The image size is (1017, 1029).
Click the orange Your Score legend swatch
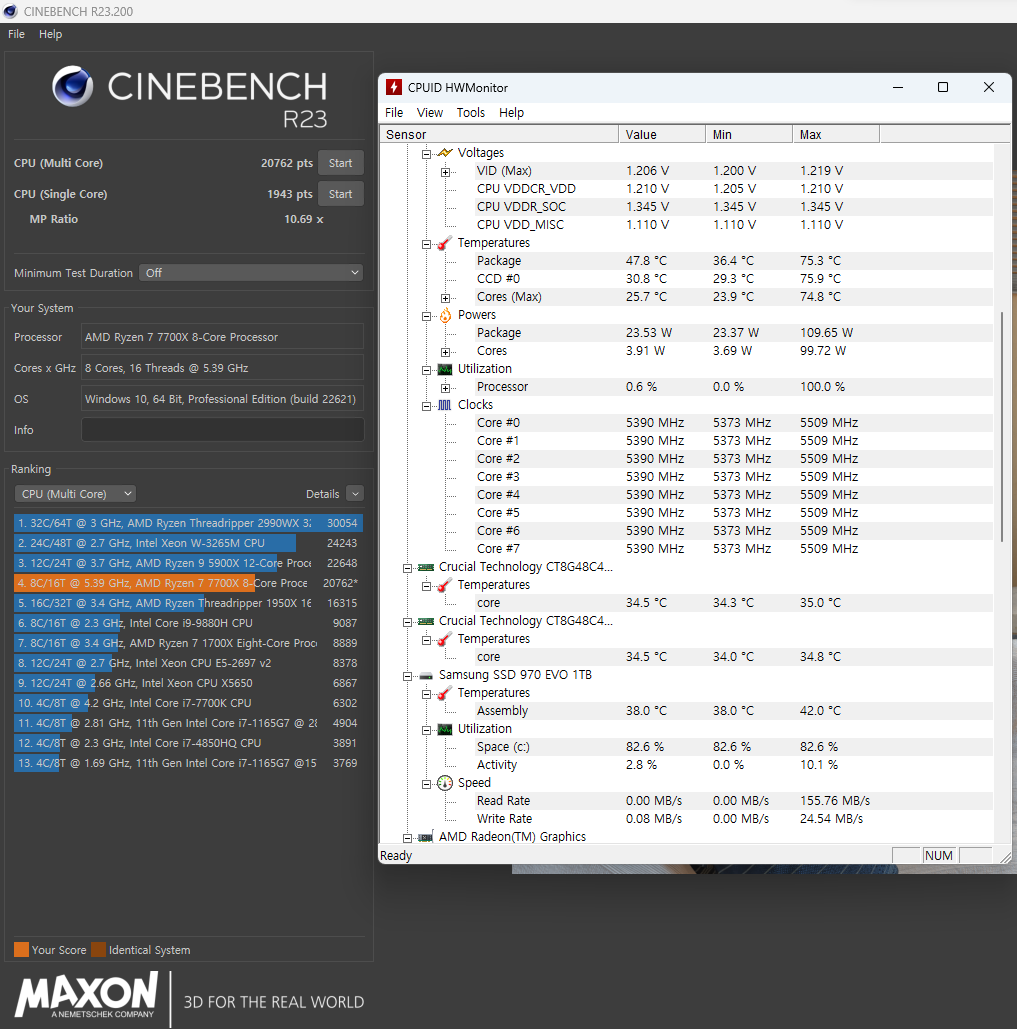22,950
